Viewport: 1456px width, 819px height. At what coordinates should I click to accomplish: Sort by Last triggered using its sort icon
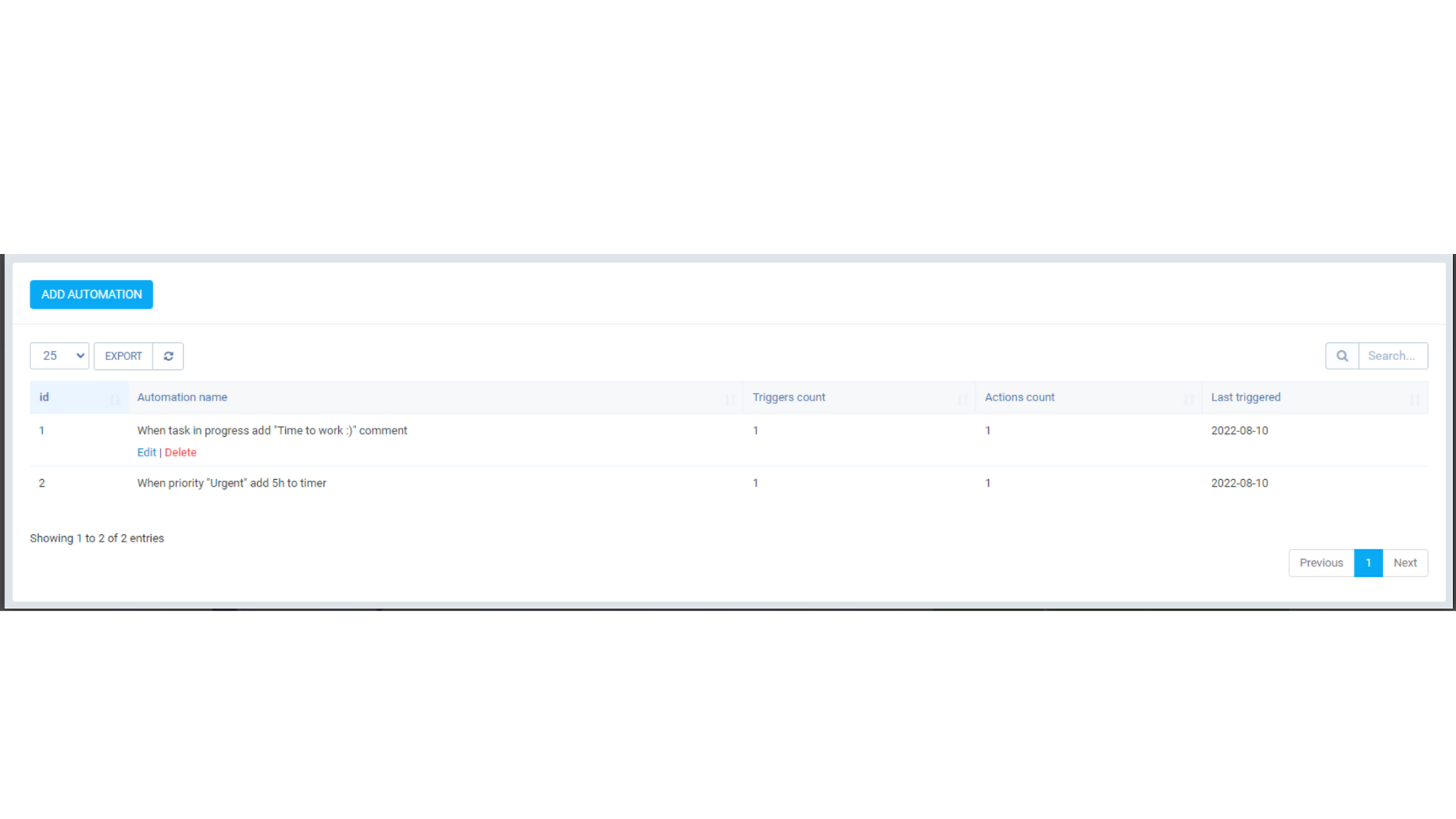[x=1414, y=398]
